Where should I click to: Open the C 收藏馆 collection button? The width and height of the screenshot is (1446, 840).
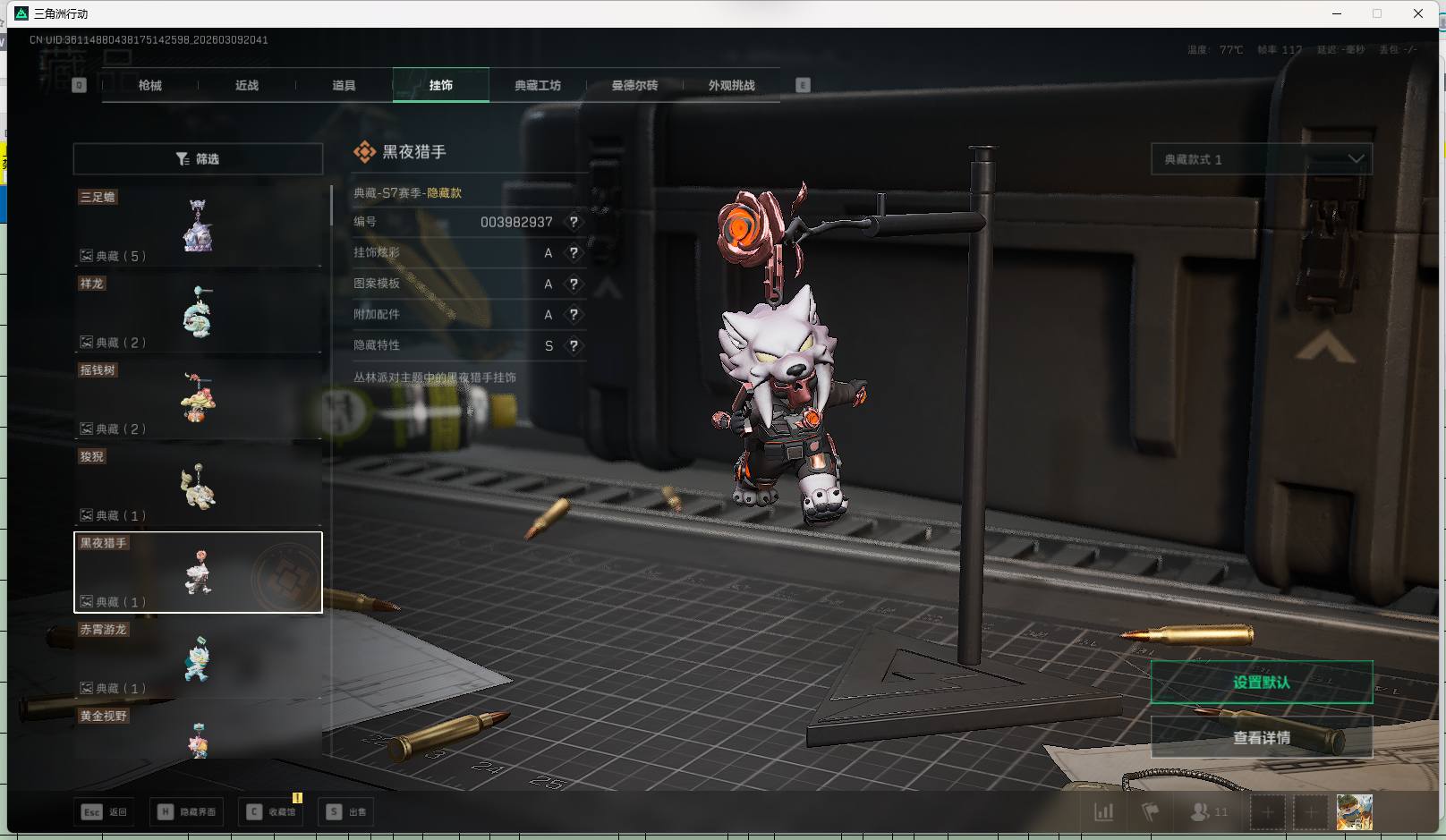coord(271,812)
